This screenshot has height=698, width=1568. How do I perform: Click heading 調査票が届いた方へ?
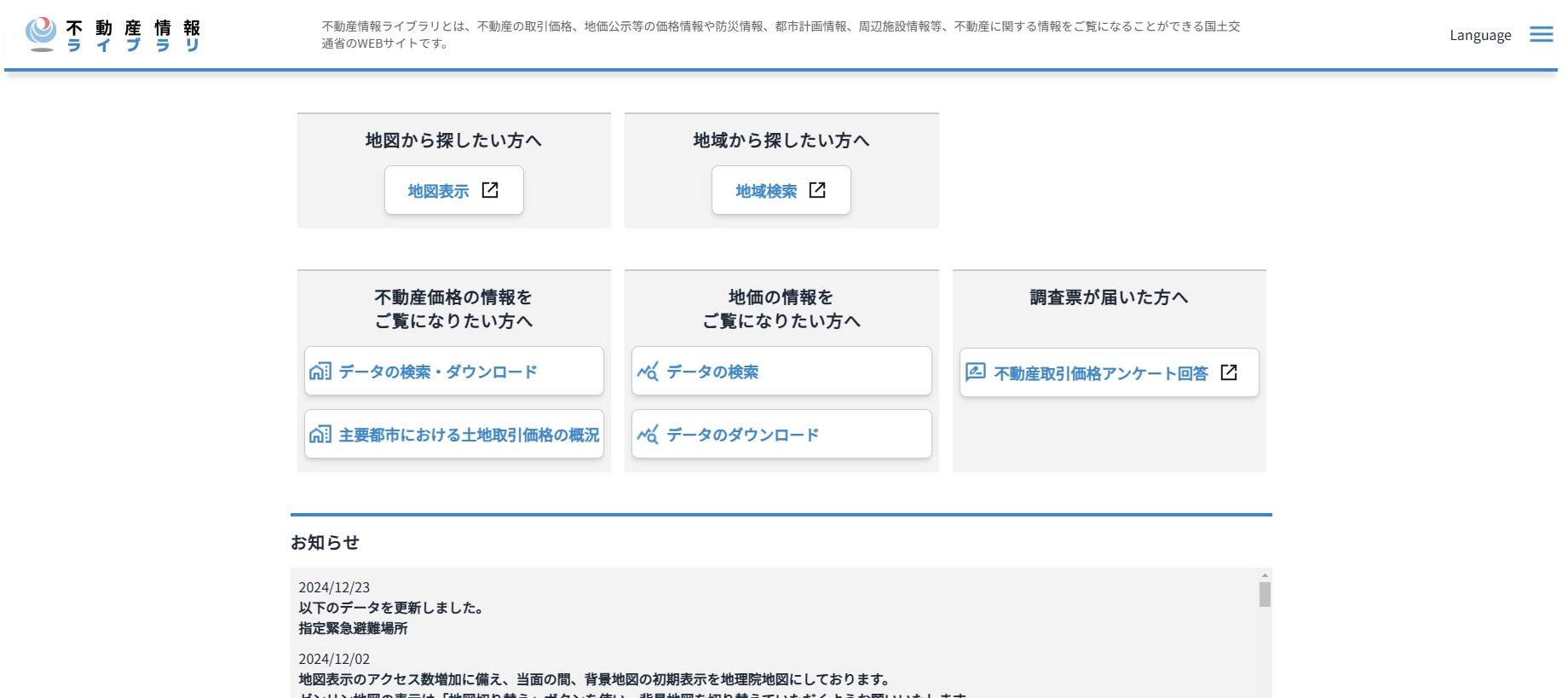coord(1109,297)
